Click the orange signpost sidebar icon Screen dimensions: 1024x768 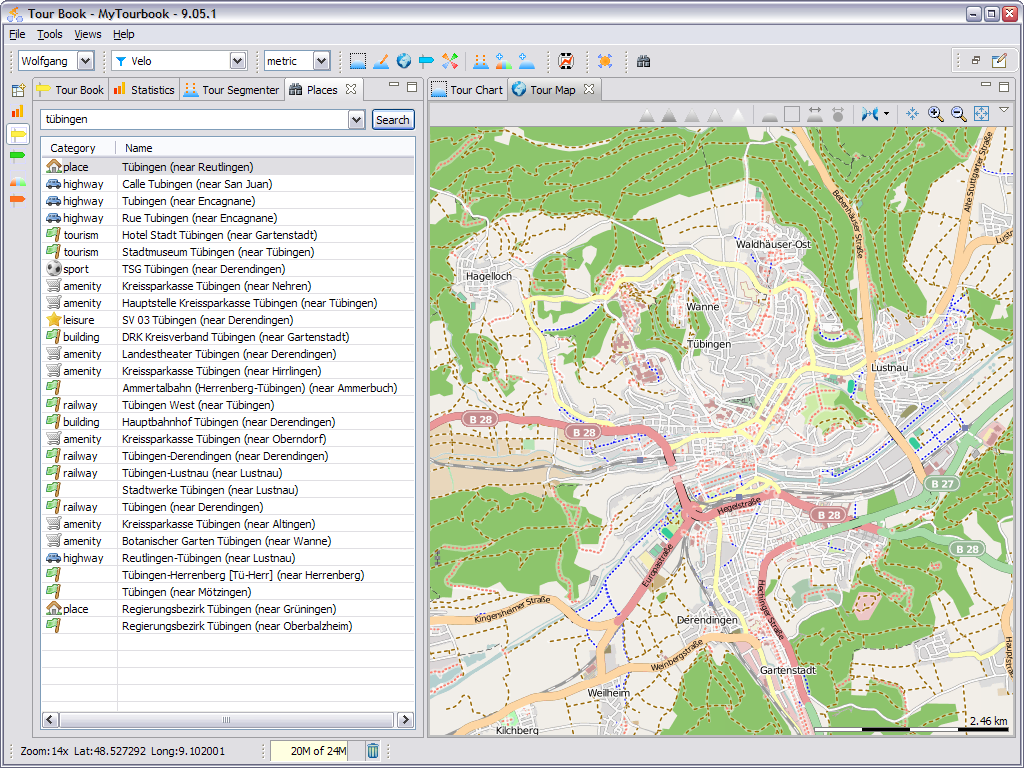point(18,199)
